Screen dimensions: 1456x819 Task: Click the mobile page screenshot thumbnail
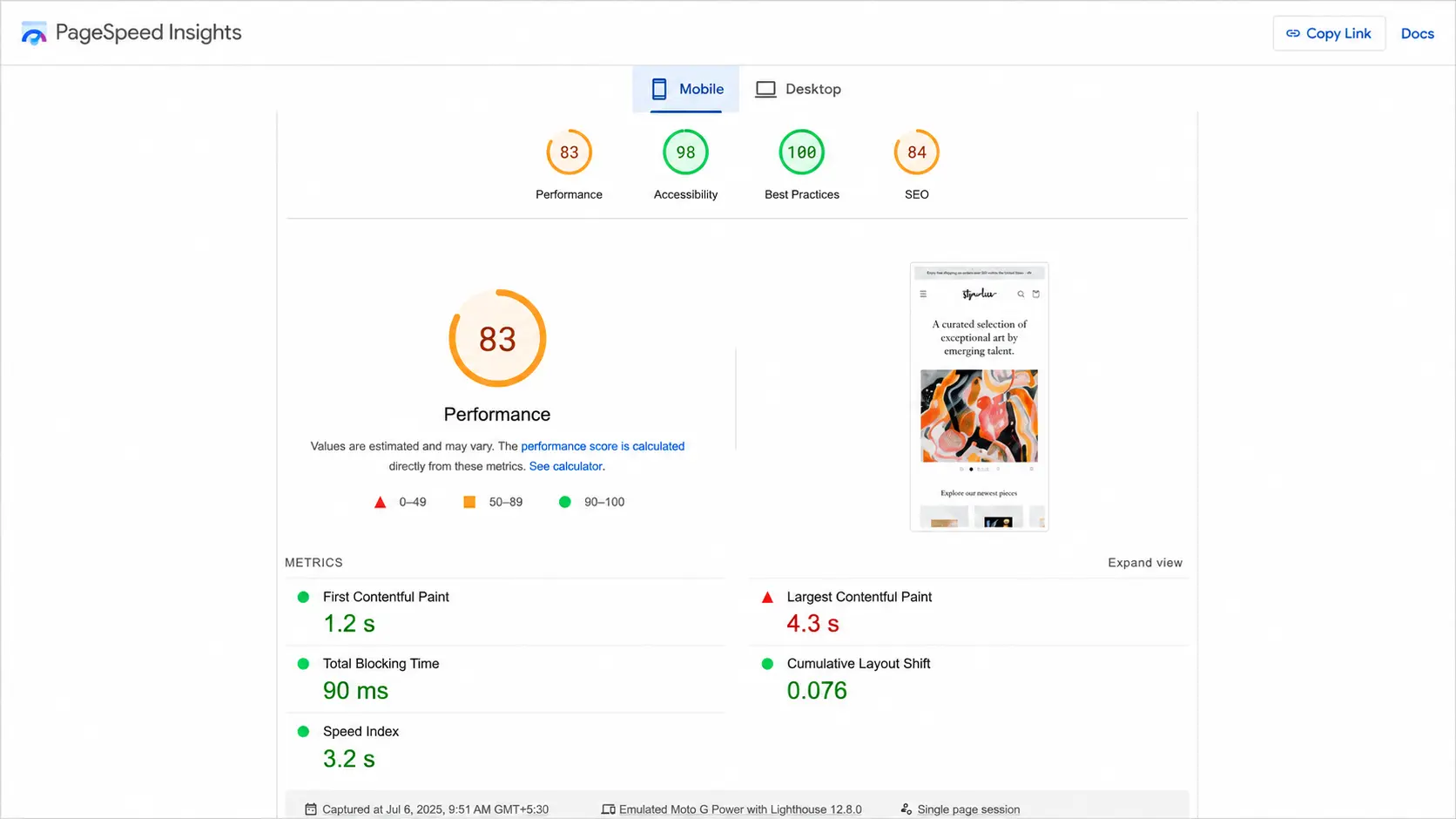click(979, 396)
